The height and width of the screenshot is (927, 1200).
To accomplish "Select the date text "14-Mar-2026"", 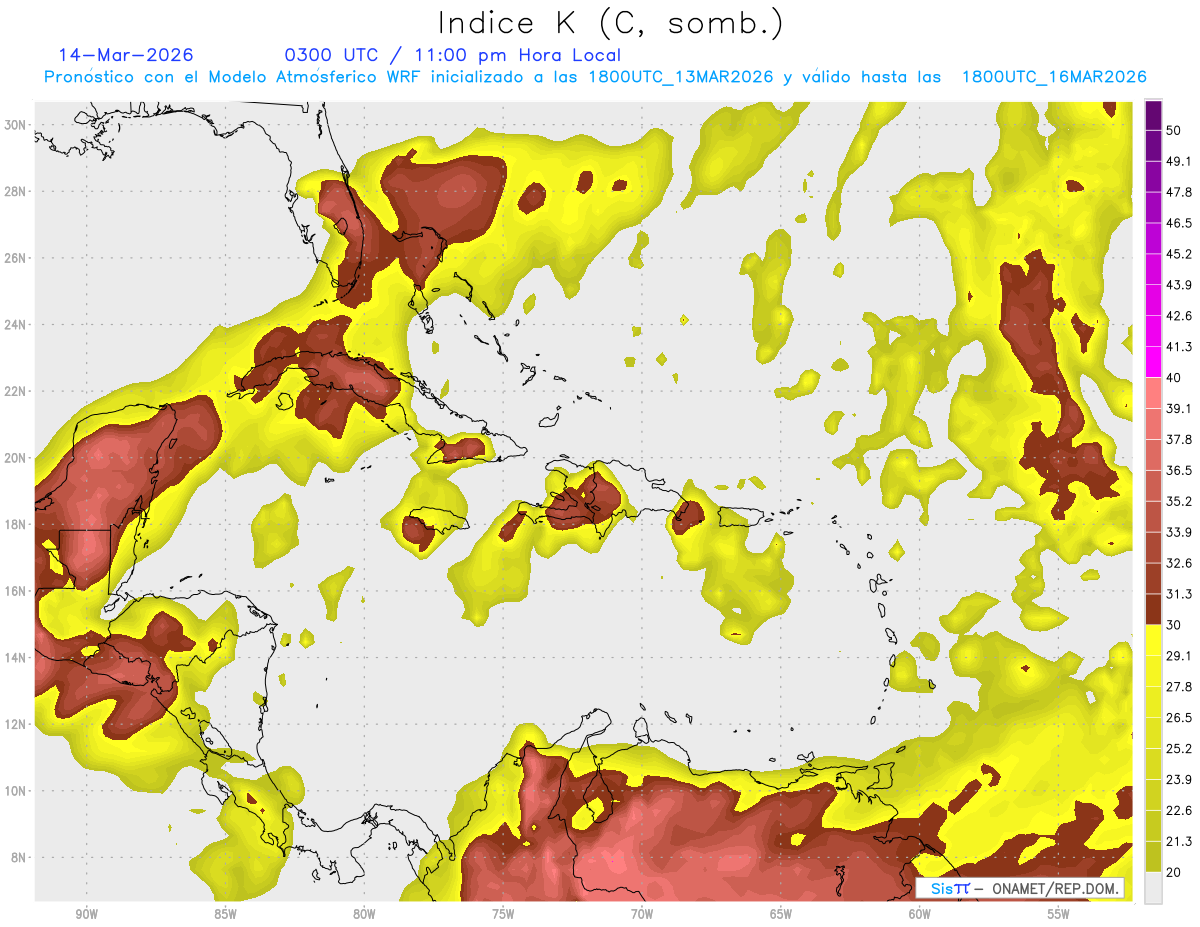I will [x=126, y=55].
